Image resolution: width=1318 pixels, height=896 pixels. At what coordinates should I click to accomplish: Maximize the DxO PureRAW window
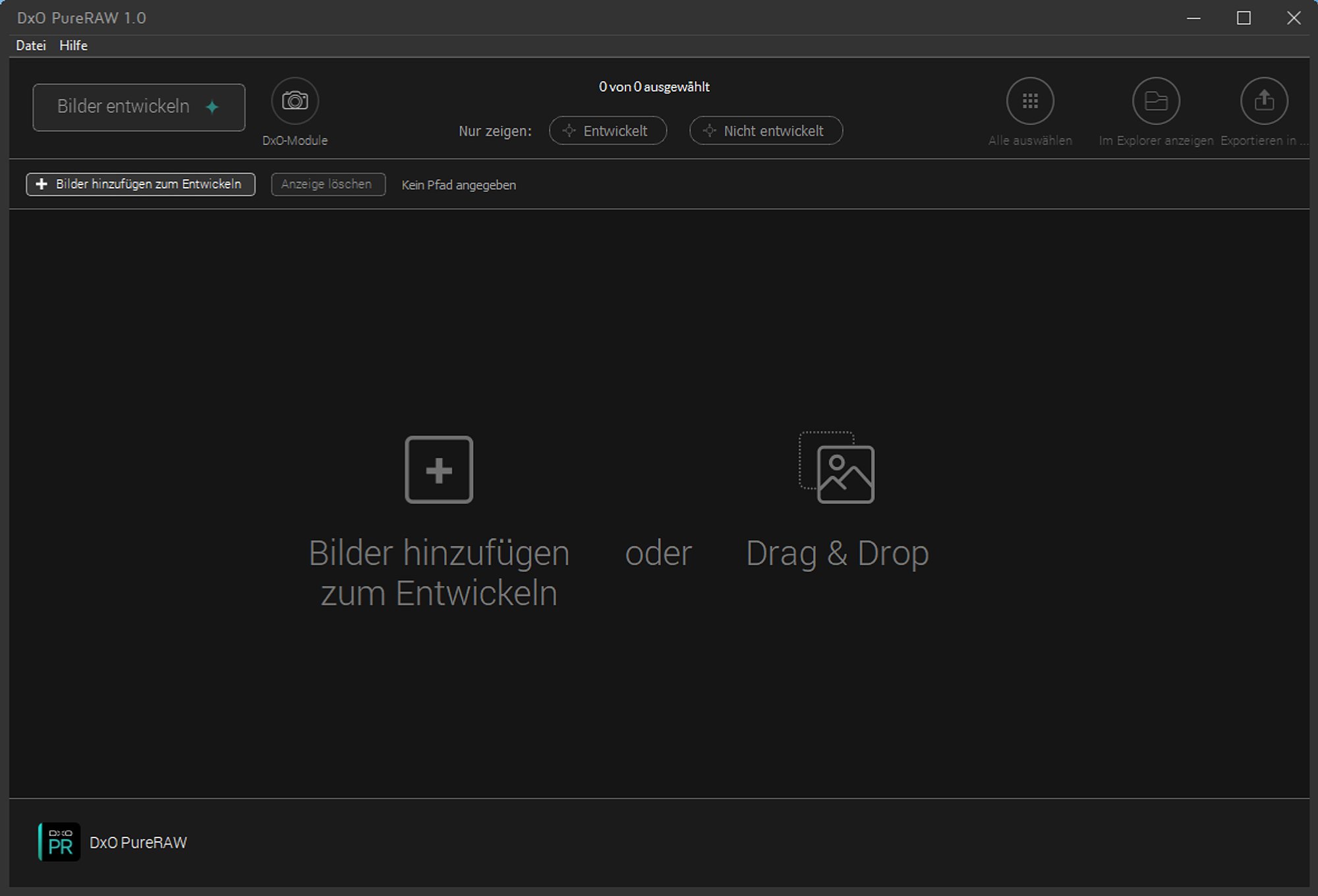[1244, 18]
